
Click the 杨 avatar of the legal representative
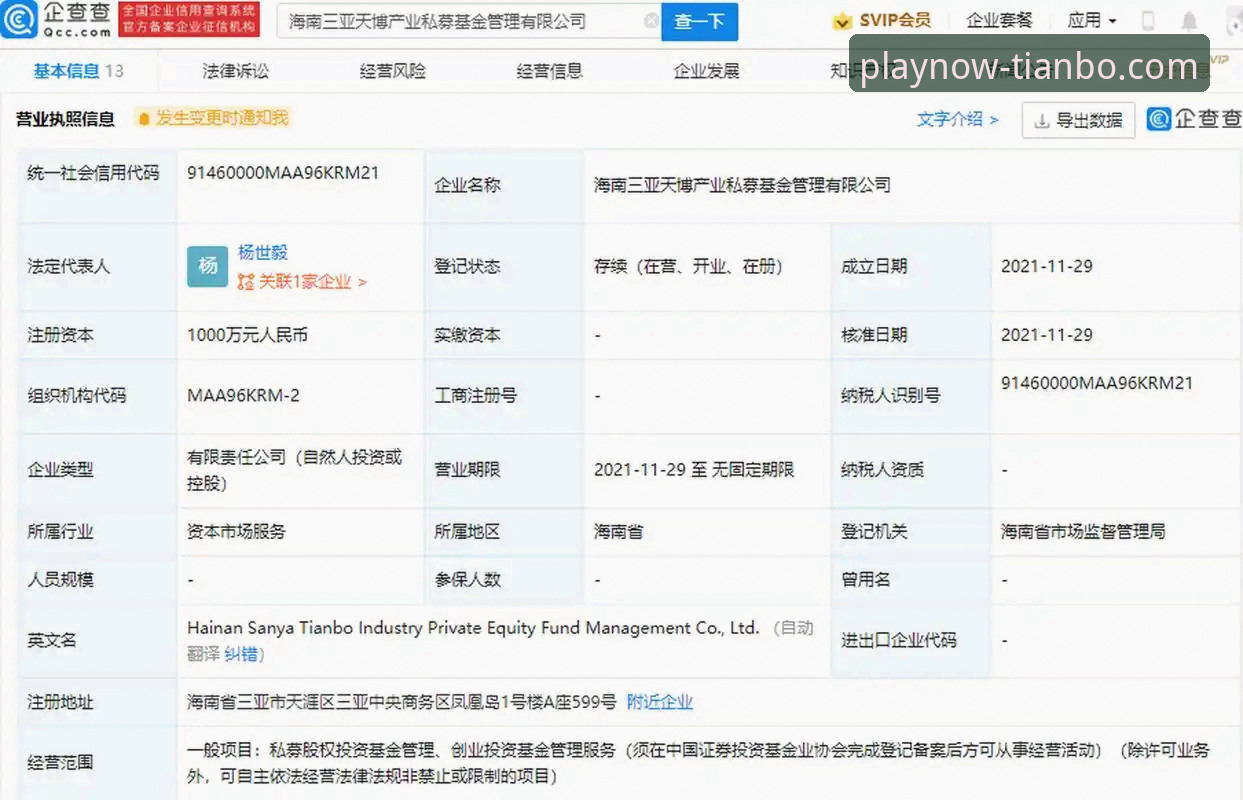(207, 266)
